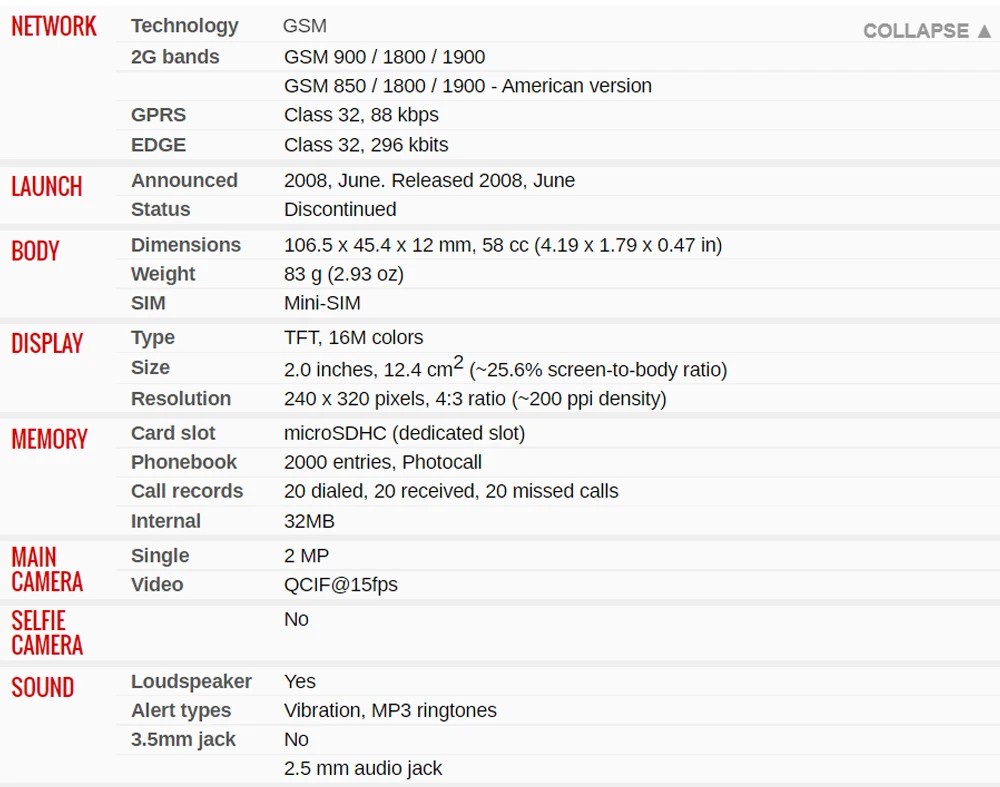Open the Phonebook label link
The image size is (1000, 787).
point(184,462)
